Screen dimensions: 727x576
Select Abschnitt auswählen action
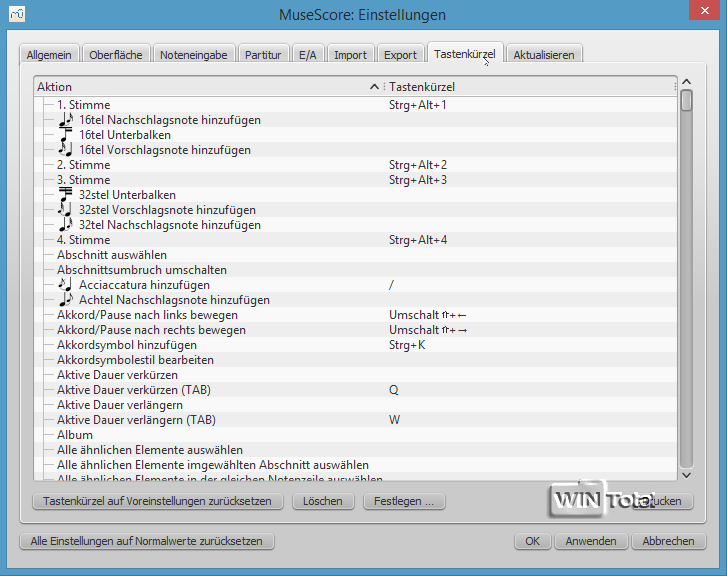[x=355, y=255]
